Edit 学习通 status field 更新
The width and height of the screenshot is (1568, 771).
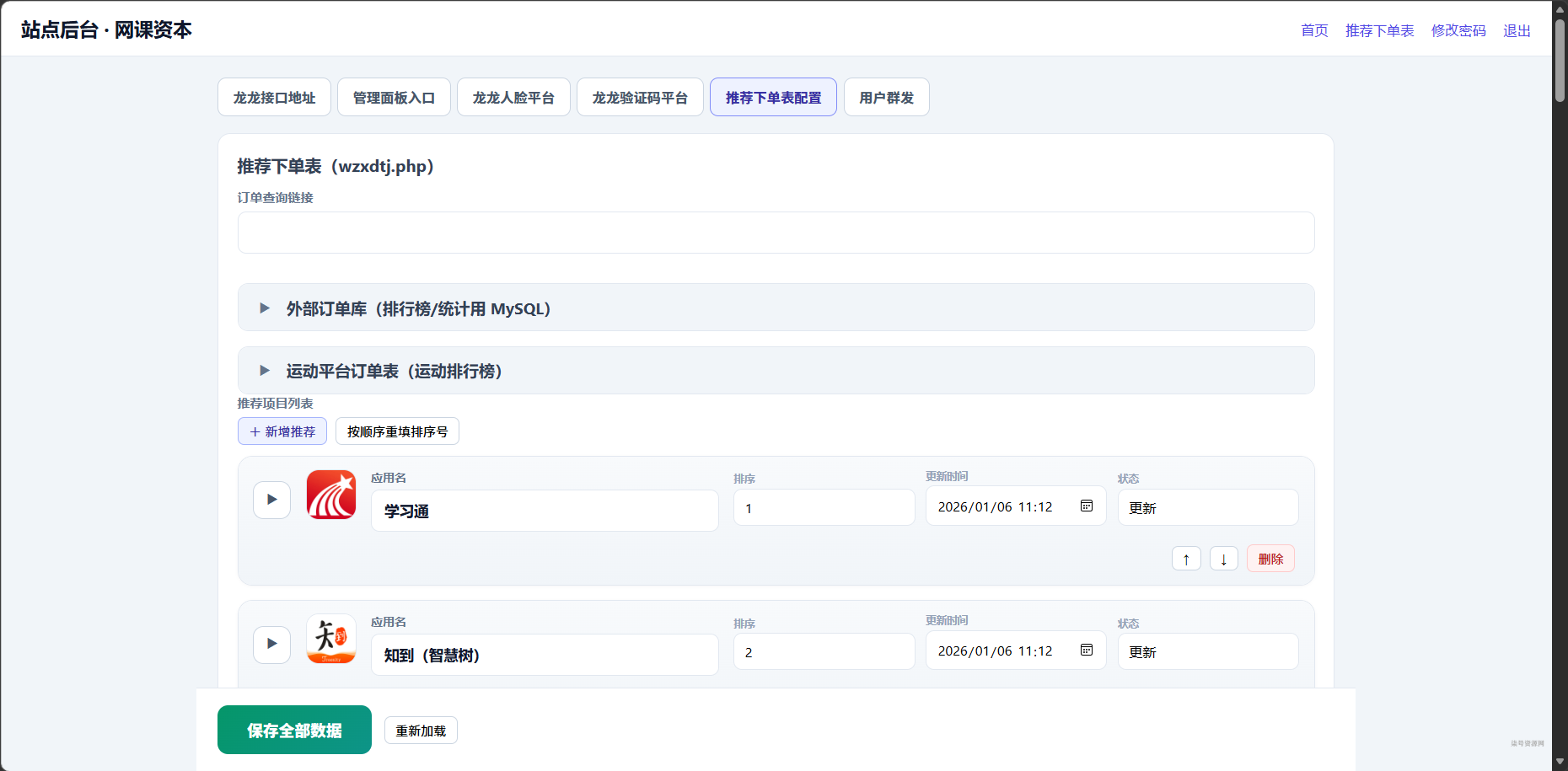point(1208,507)
